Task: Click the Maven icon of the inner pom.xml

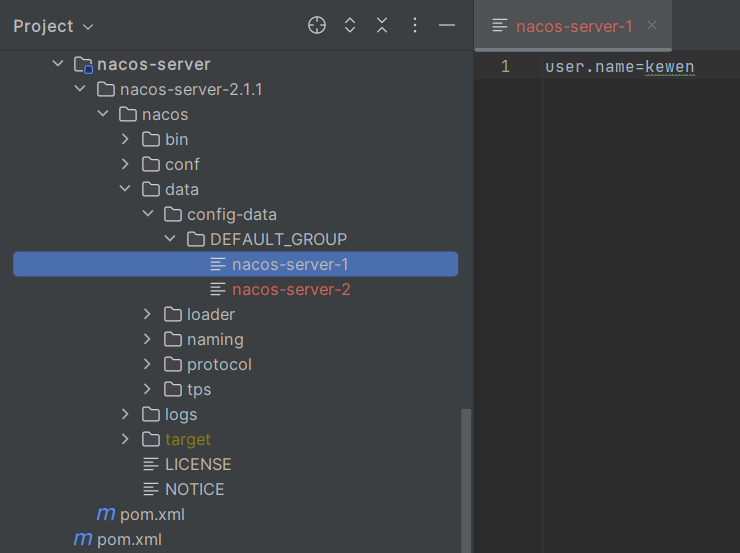Action: [x=106, y=514]
